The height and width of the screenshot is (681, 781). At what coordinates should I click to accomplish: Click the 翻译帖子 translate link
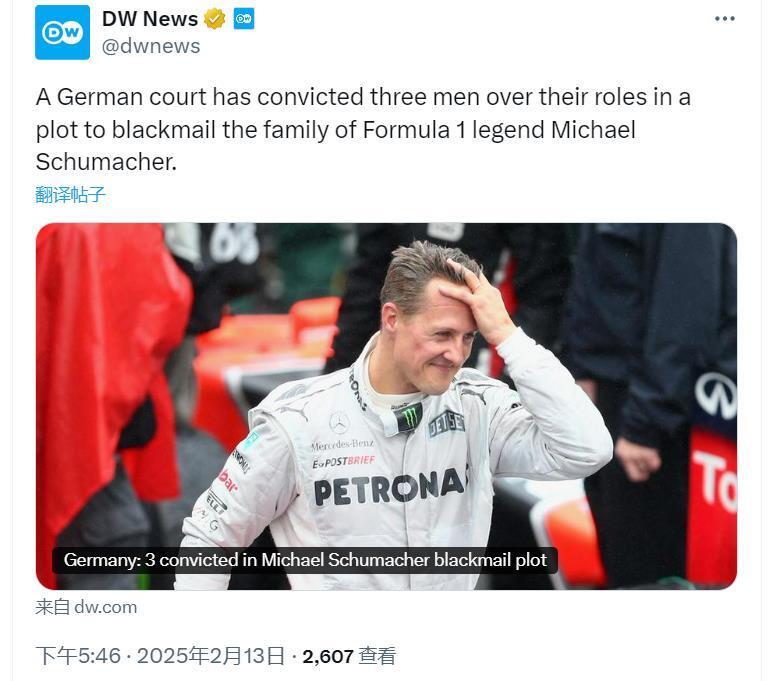(70, 194)
